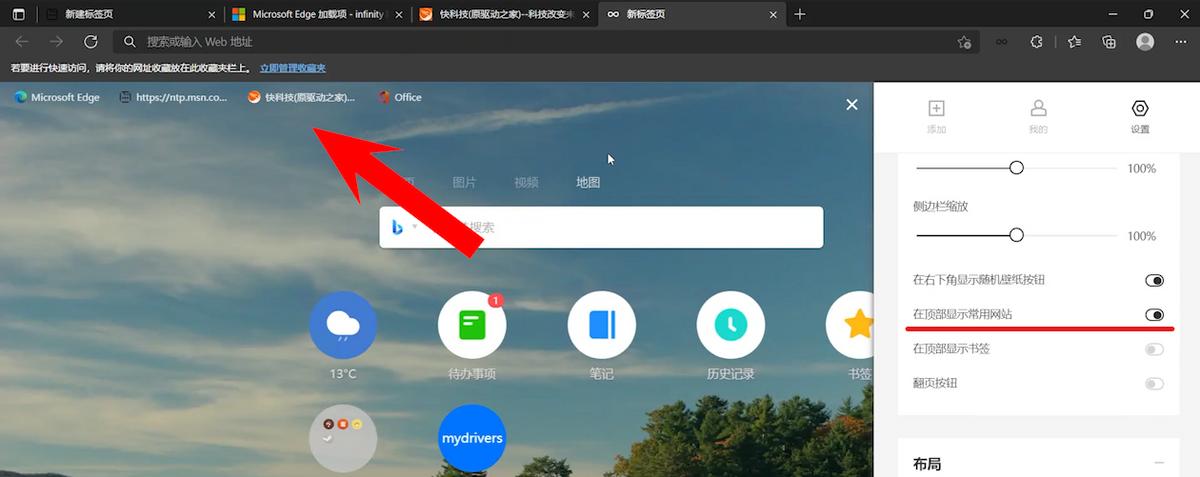This screenshot has width=1200, height=477.
Task: Select the 地图 search category
Action: pos(588,182)
